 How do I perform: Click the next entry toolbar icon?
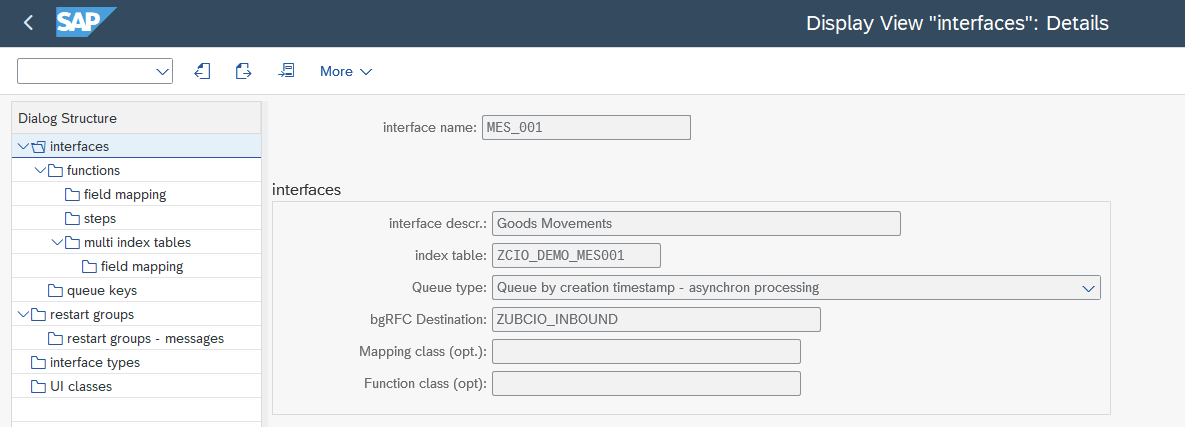pyautogui.click(x=243, y=71)
